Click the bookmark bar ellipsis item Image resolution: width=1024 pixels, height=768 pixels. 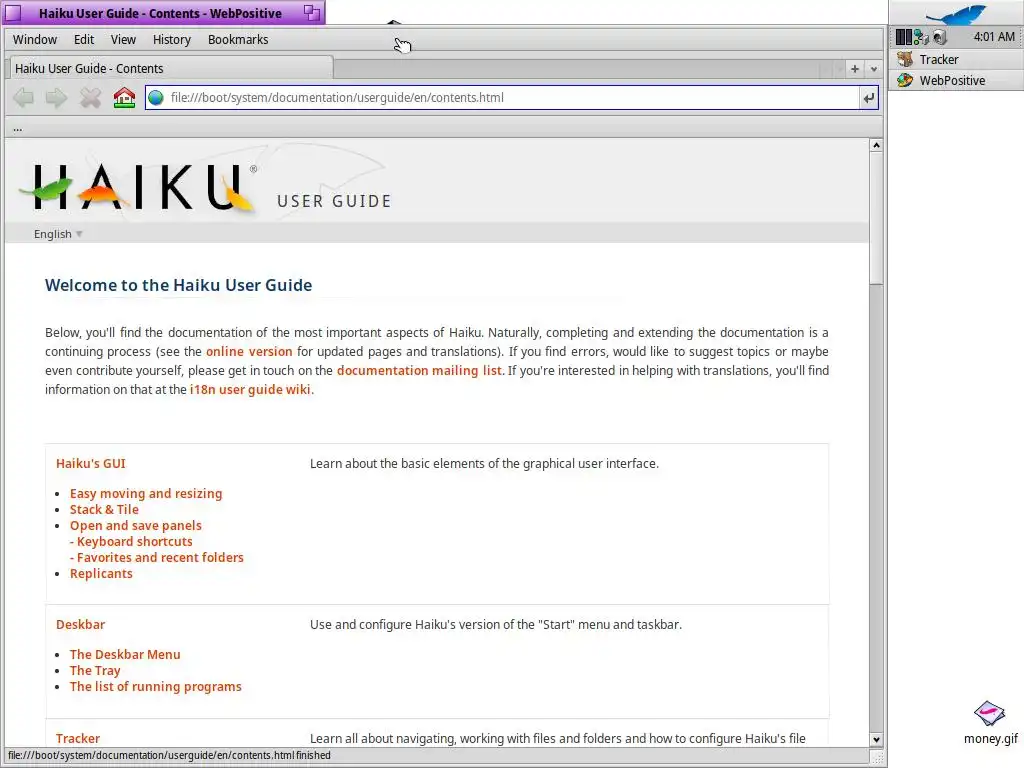18,128
